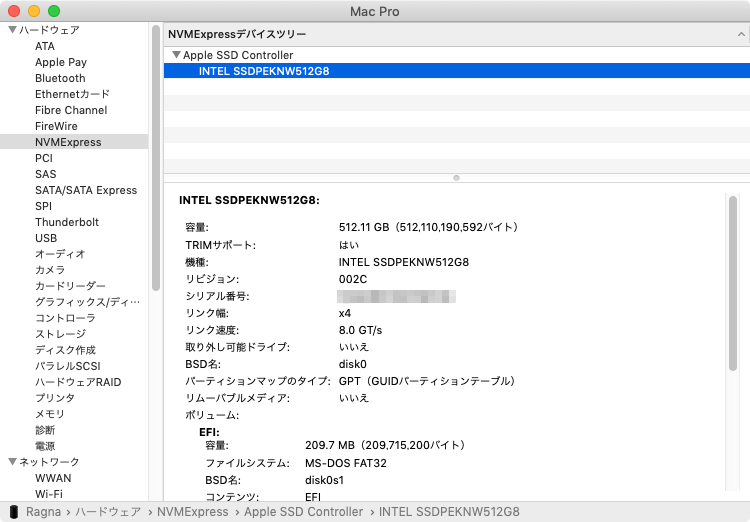Select Apple Pay in the sidebar
Screen dimensions: 750x522
[x=61, y=62]
